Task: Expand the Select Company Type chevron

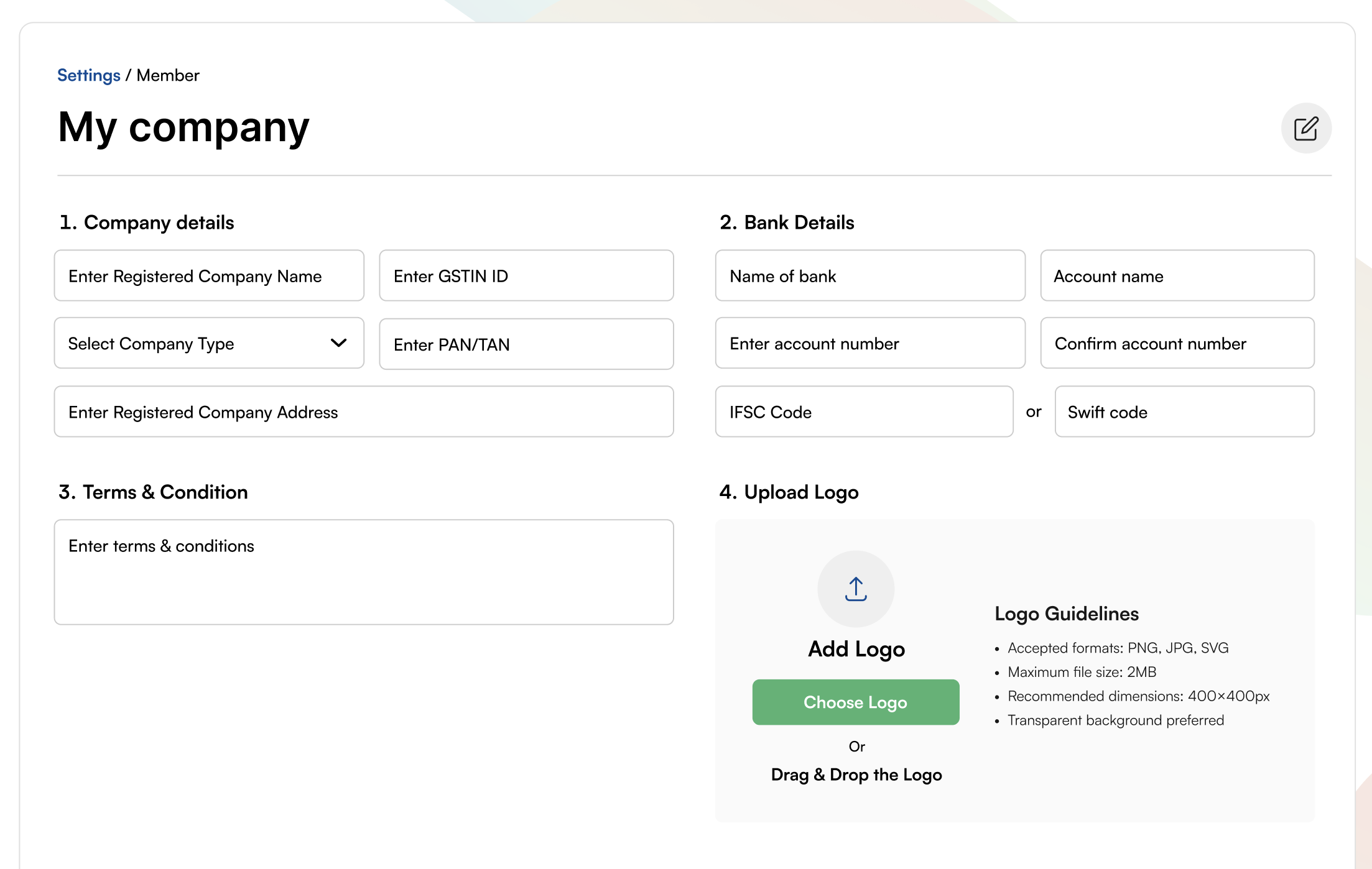Action: pyautogui.click(x=338, y=343)
